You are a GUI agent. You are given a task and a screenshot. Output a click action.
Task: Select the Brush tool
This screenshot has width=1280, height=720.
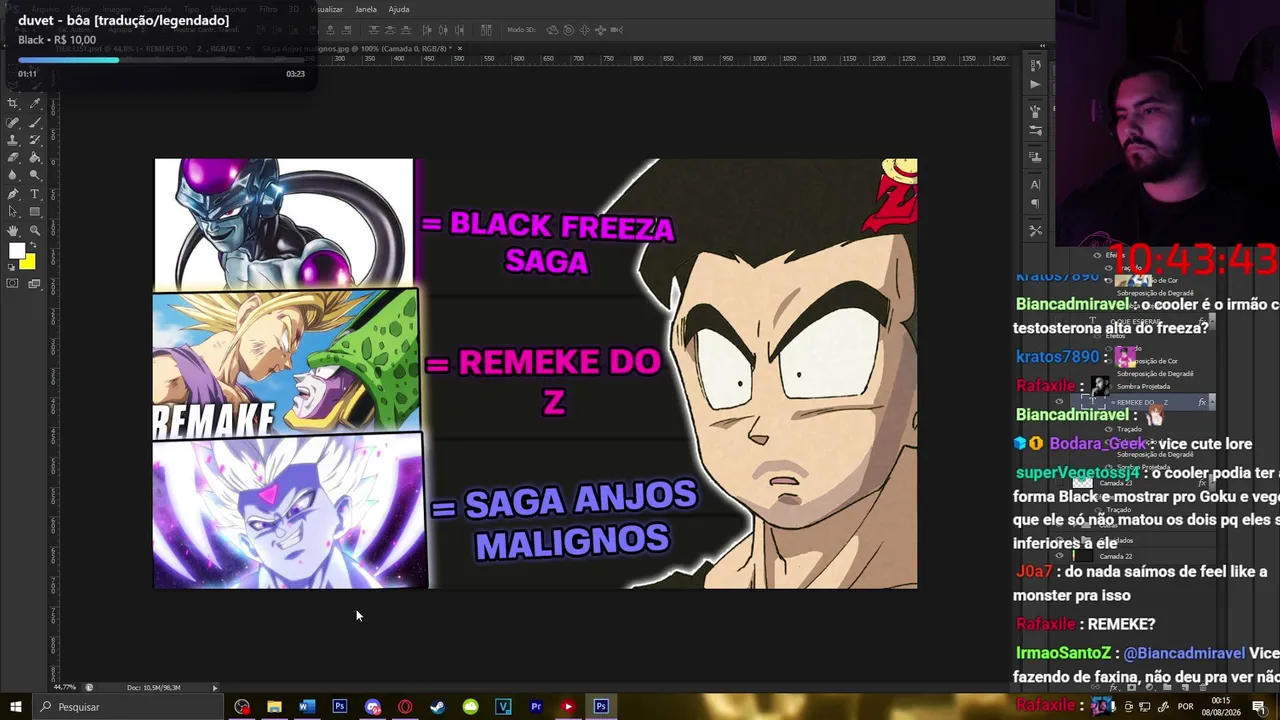(35, 122)
